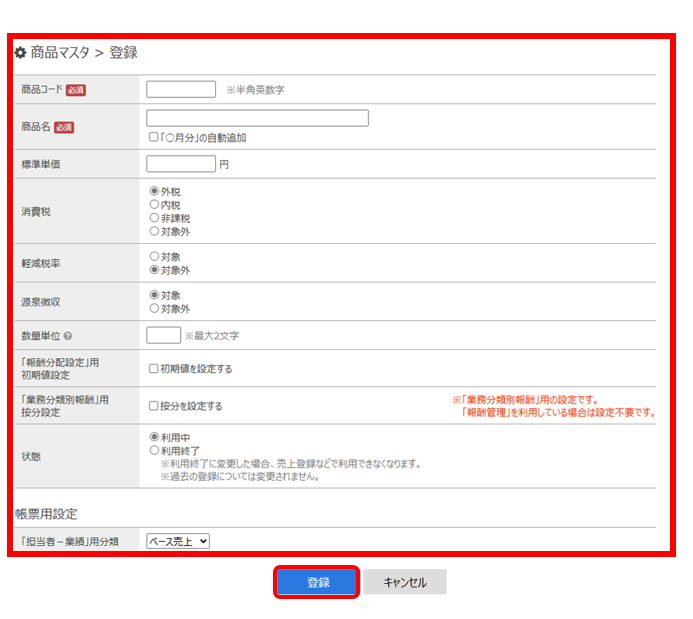
Task: Click the 商品コード input field
Action: click(x=181, y=89)
